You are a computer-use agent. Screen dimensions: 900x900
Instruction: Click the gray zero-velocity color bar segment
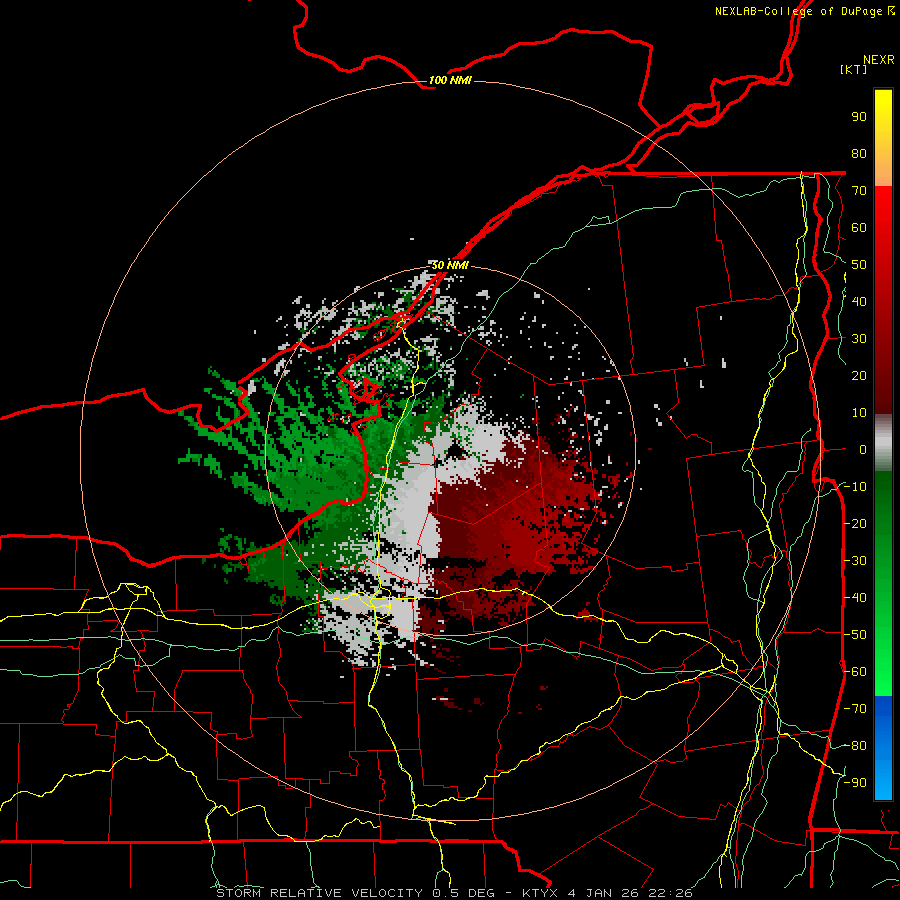point(883,443)
